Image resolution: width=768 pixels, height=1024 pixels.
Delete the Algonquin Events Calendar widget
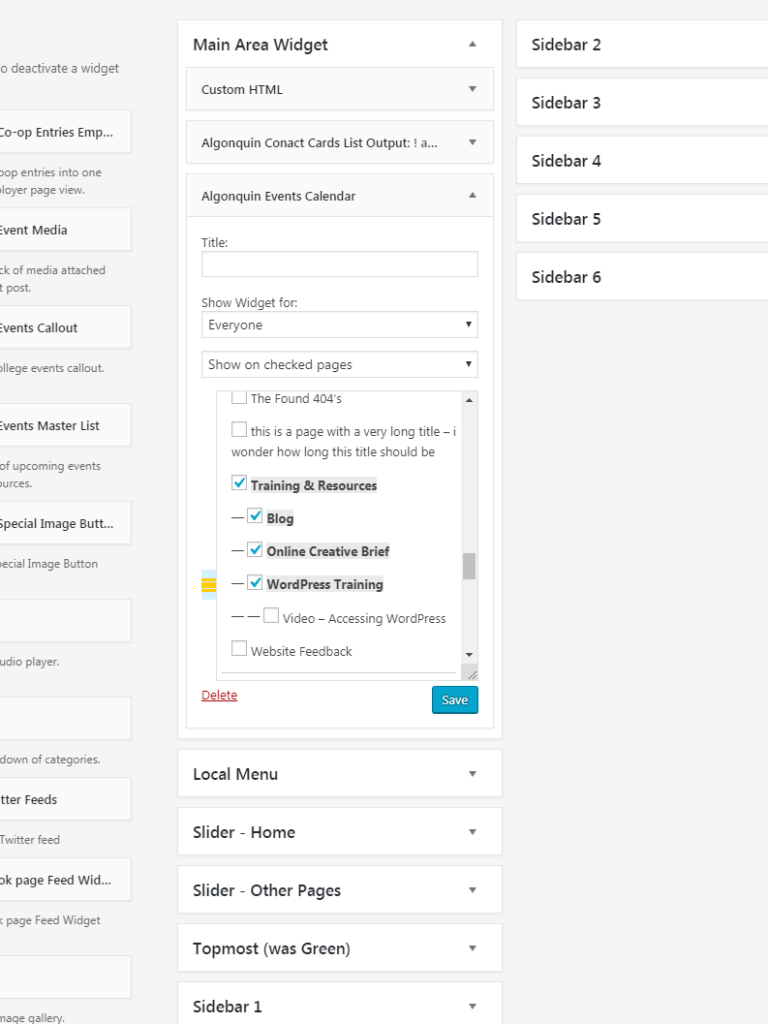click(219, 695)
